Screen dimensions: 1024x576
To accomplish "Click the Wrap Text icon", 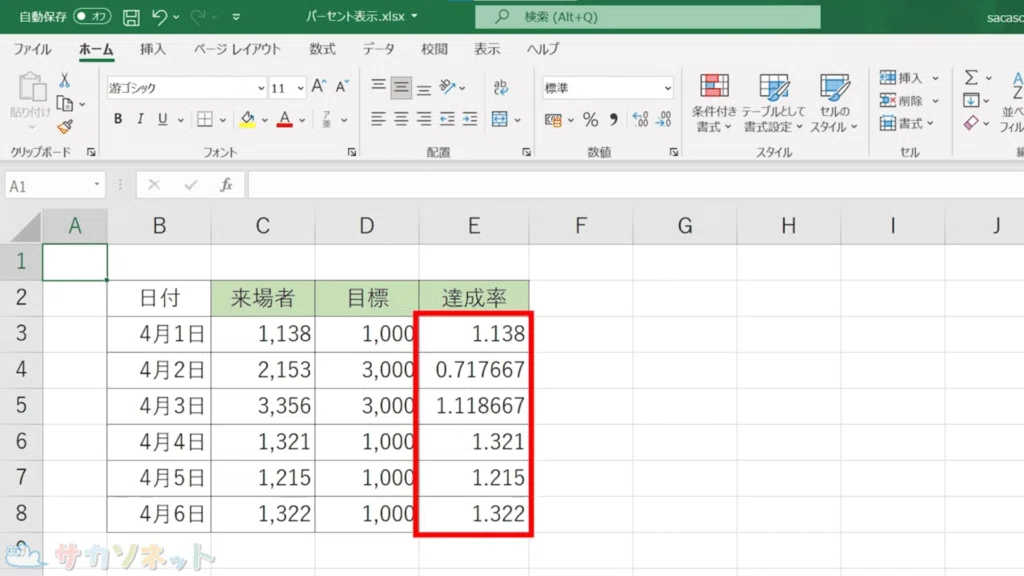I will coord(500,87).
